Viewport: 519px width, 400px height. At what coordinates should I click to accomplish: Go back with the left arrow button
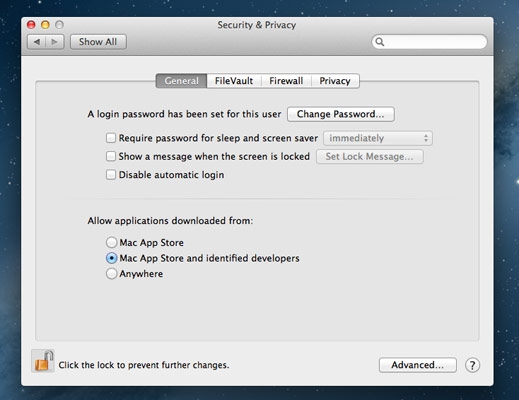36,42
